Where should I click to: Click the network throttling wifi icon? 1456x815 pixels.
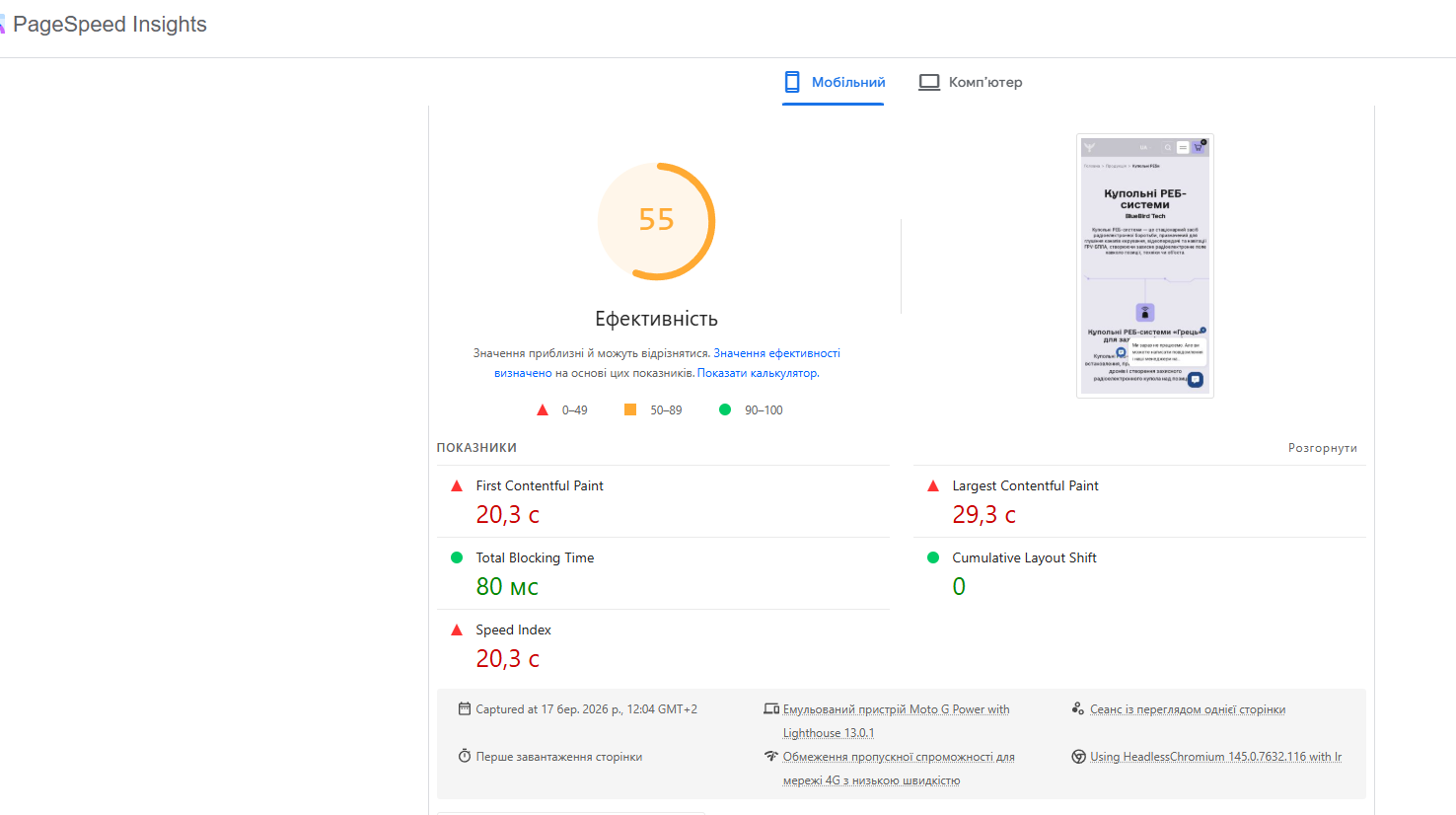coord(771,756)
